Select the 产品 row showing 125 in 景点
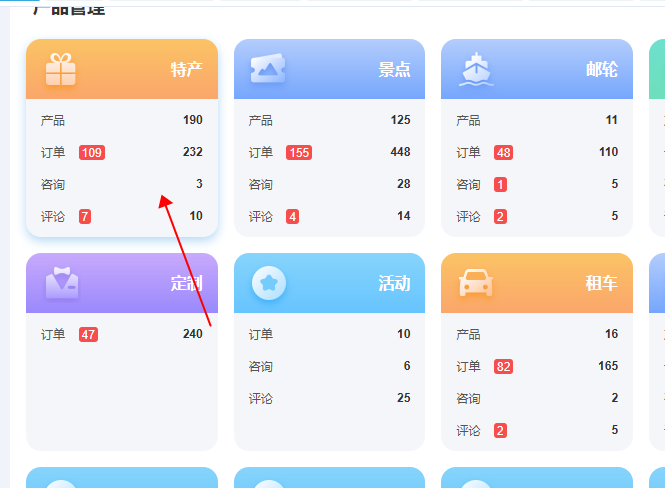 329,121
